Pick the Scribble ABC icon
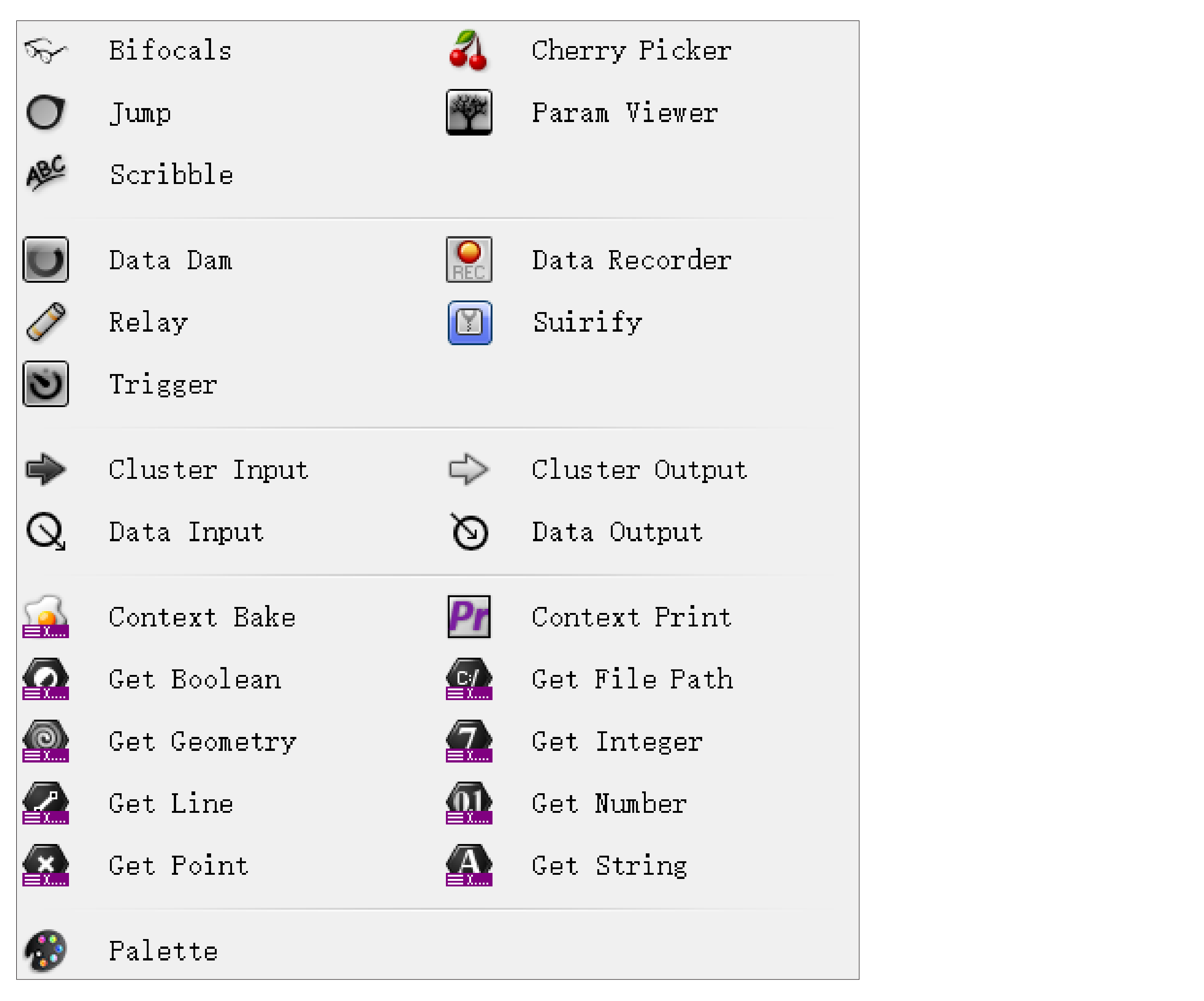This screenshot has height=1001, width=1204. coord(45,173)
